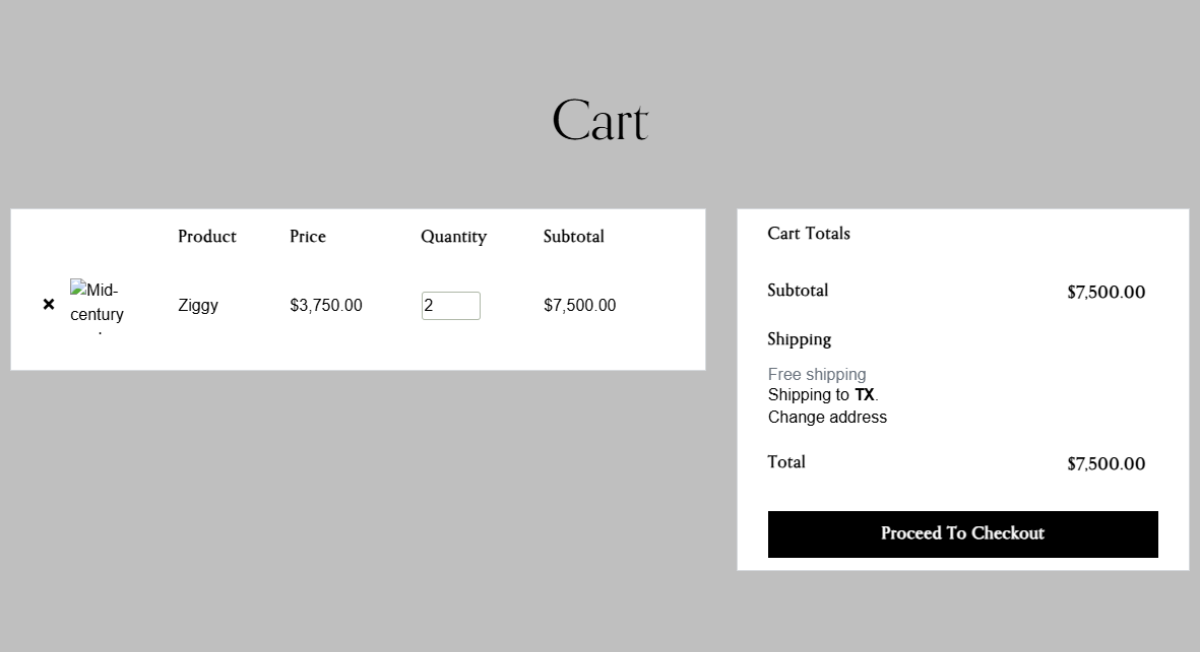Click the Product column header
This screenshot has width=1200, height=652.
click(207, 237)
